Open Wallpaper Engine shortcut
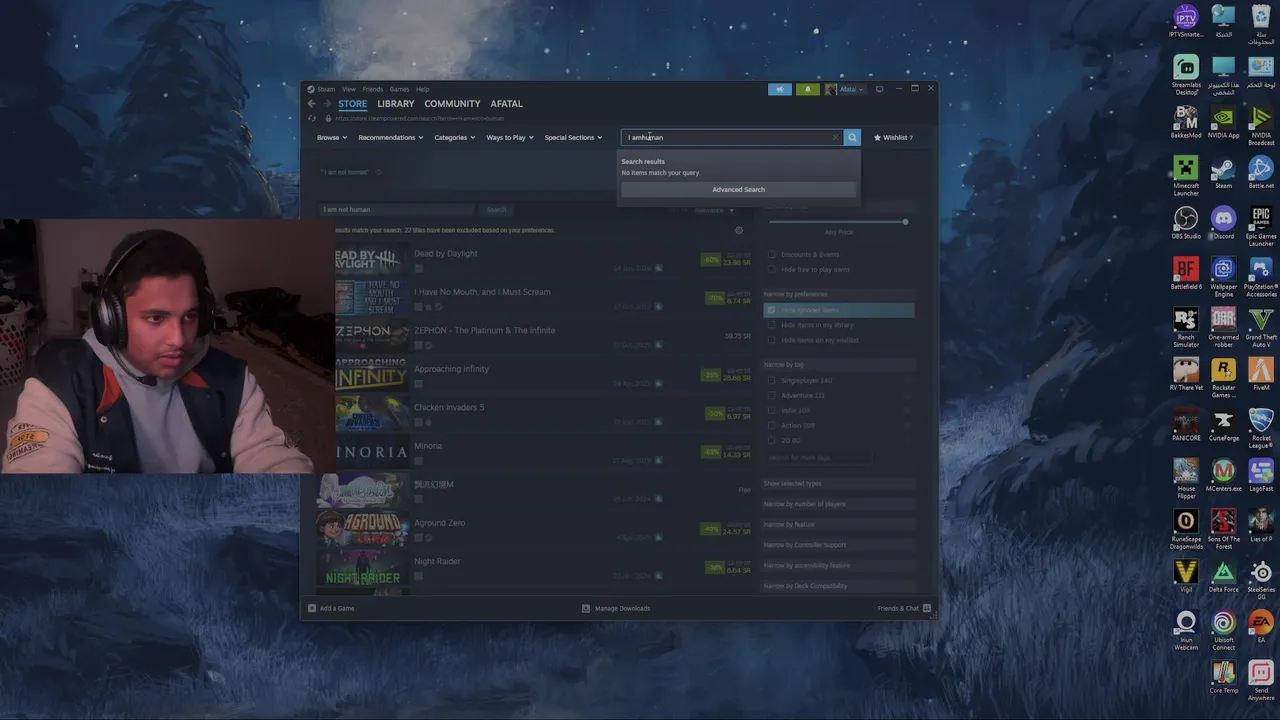Screen dimensions: 1280x720 [1224, 277]
